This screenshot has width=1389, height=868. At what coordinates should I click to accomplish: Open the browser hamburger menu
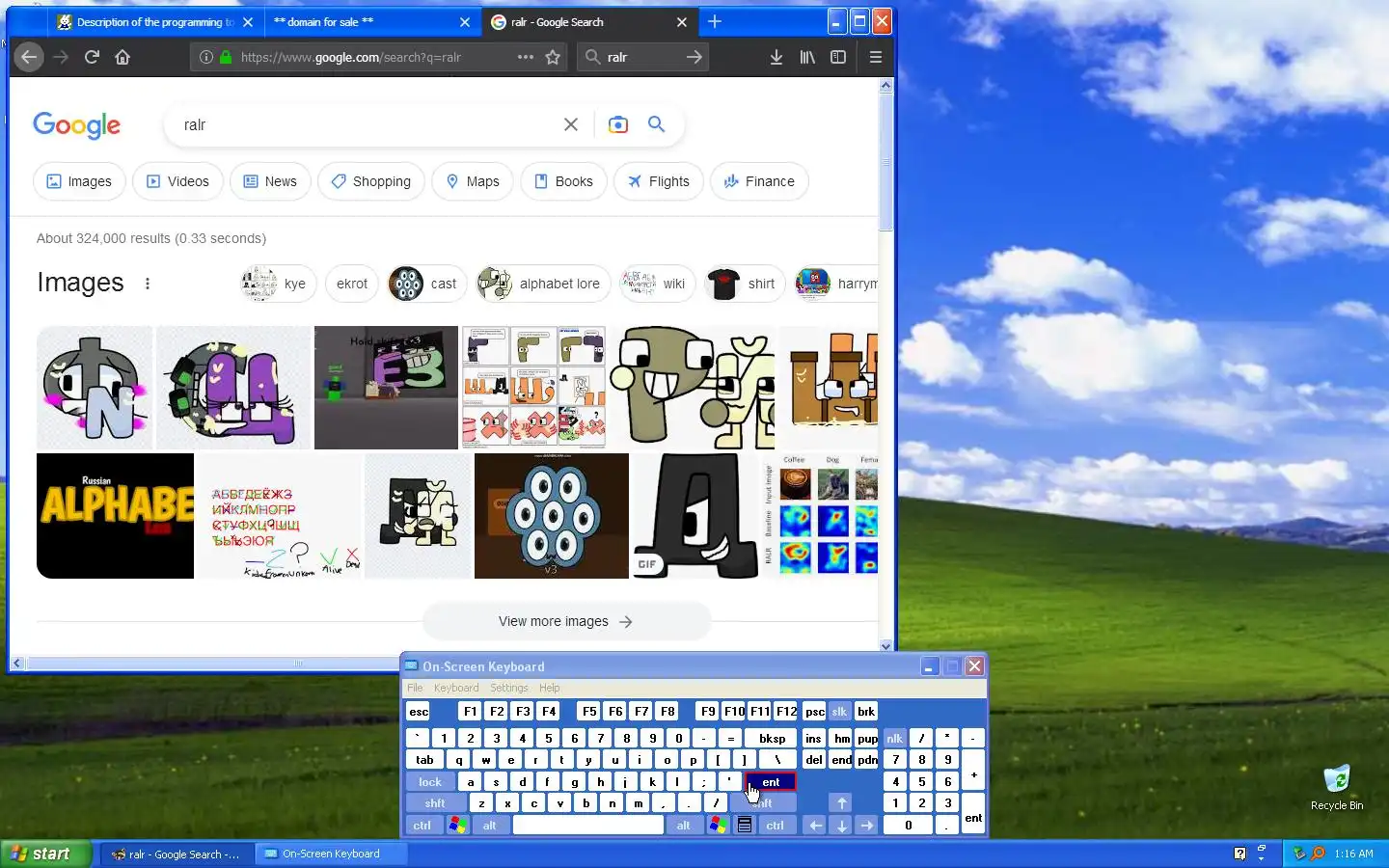point(876,57)
